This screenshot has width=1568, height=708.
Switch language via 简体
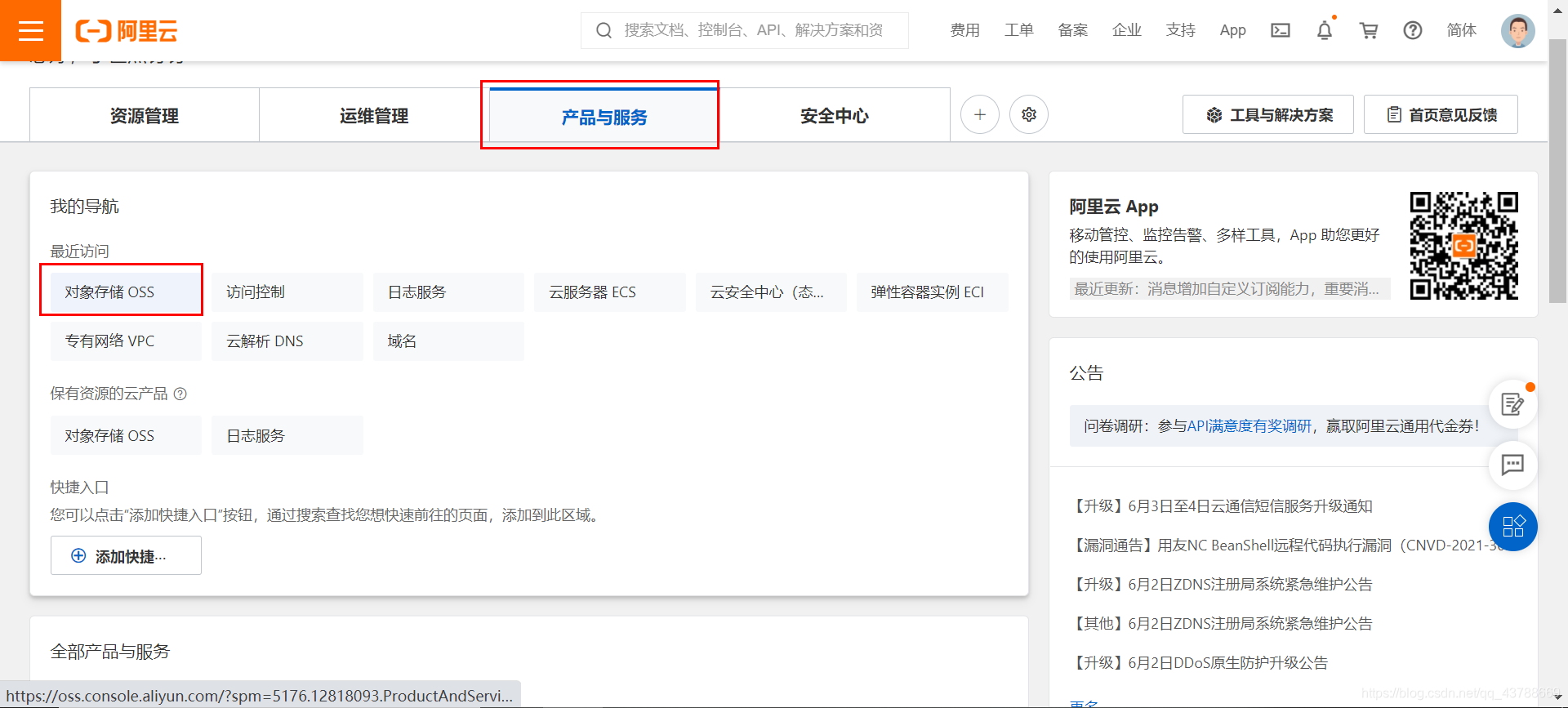pos(1461,30)
